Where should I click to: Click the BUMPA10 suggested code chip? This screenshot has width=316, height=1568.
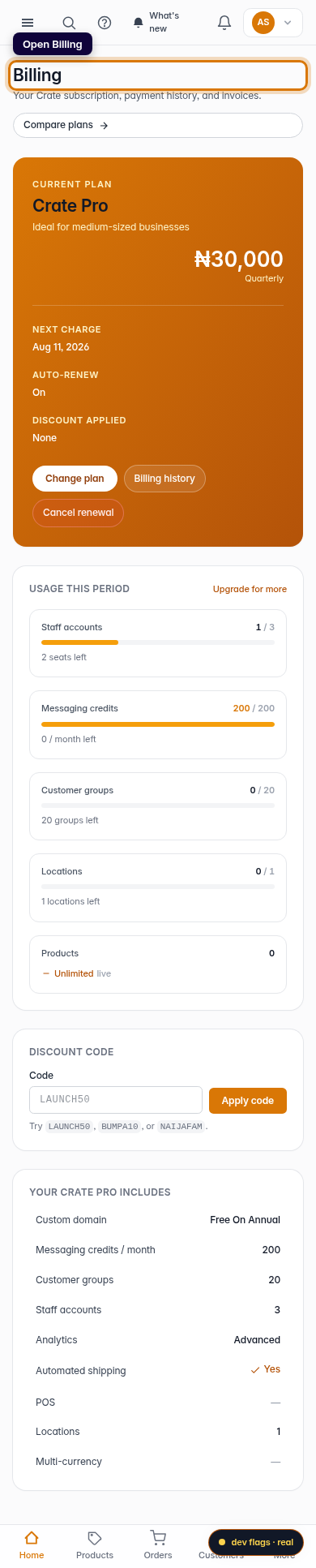click(x=120, y=1127)
